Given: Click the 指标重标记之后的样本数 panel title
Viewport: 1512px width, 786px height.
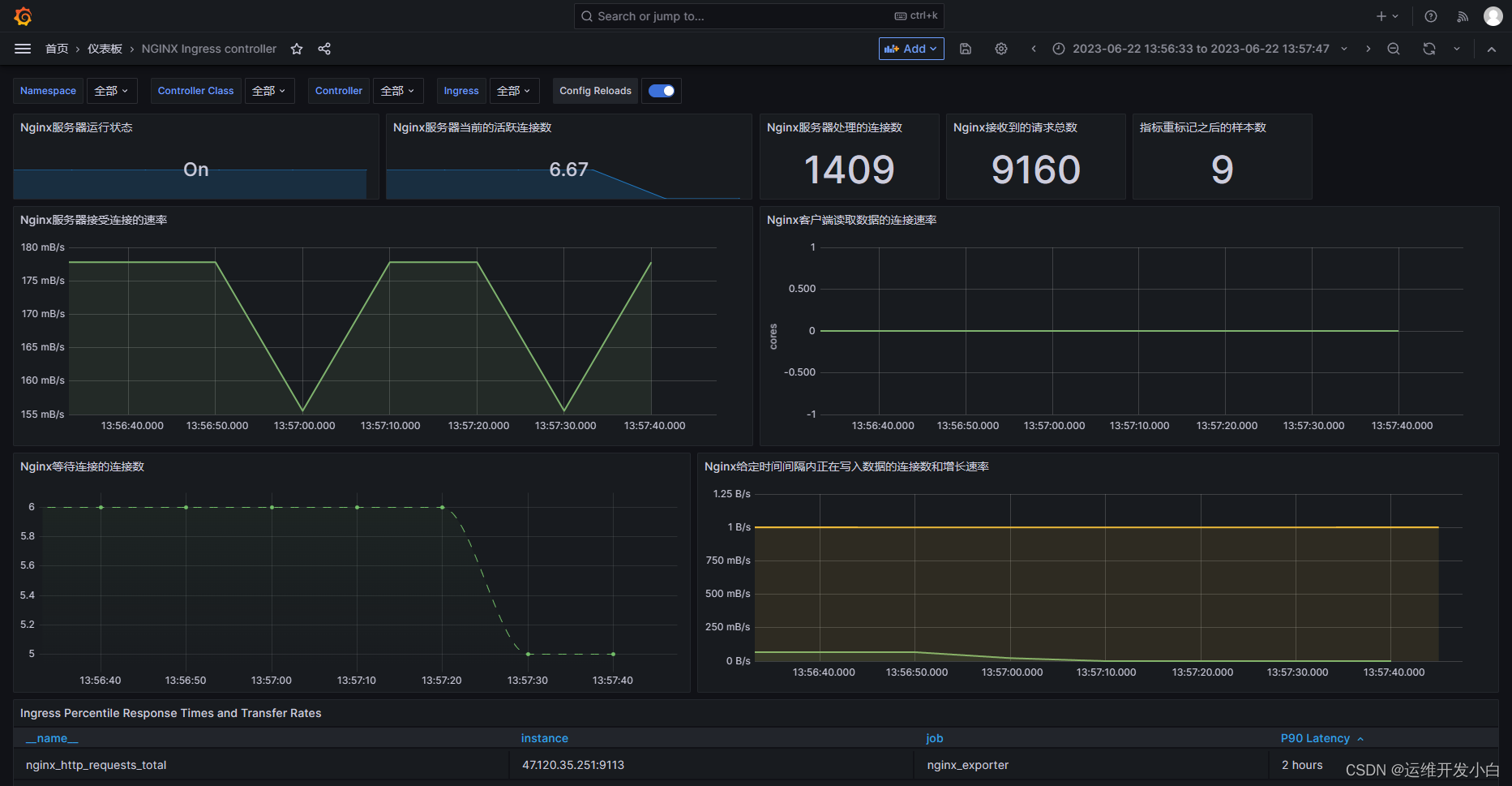Looking at the screenshot, I should pyautogui.click(x=1203, y=127).
